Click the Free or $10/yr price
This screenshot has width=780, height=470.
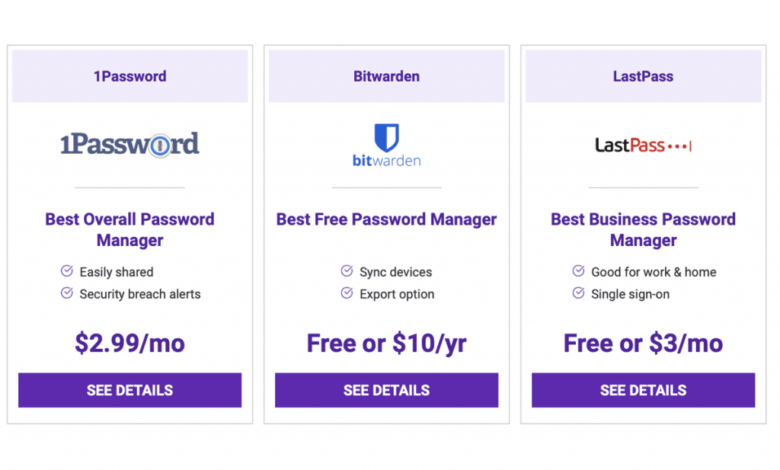387,343
